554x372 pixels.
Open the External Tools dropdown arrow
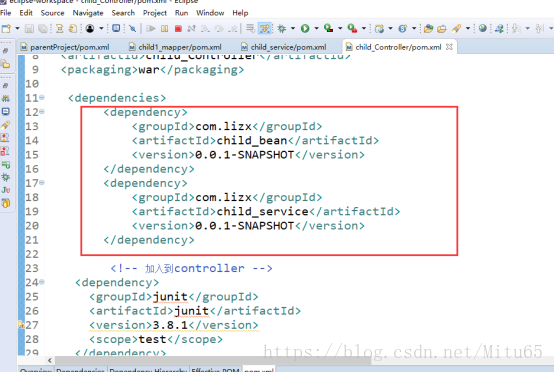click(x=364, y=29)
